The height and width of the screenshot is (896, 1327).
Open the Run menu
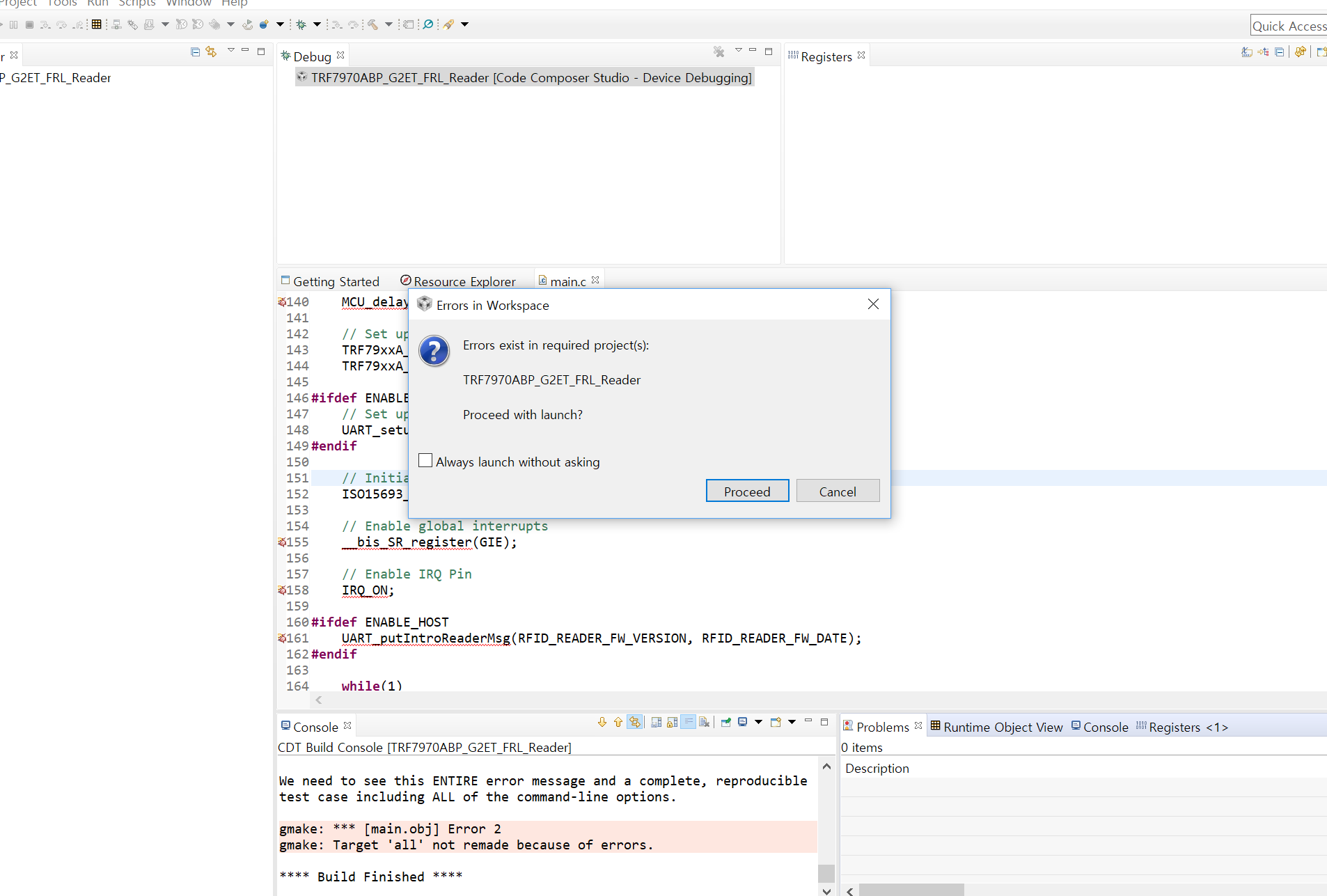point(97,3)
